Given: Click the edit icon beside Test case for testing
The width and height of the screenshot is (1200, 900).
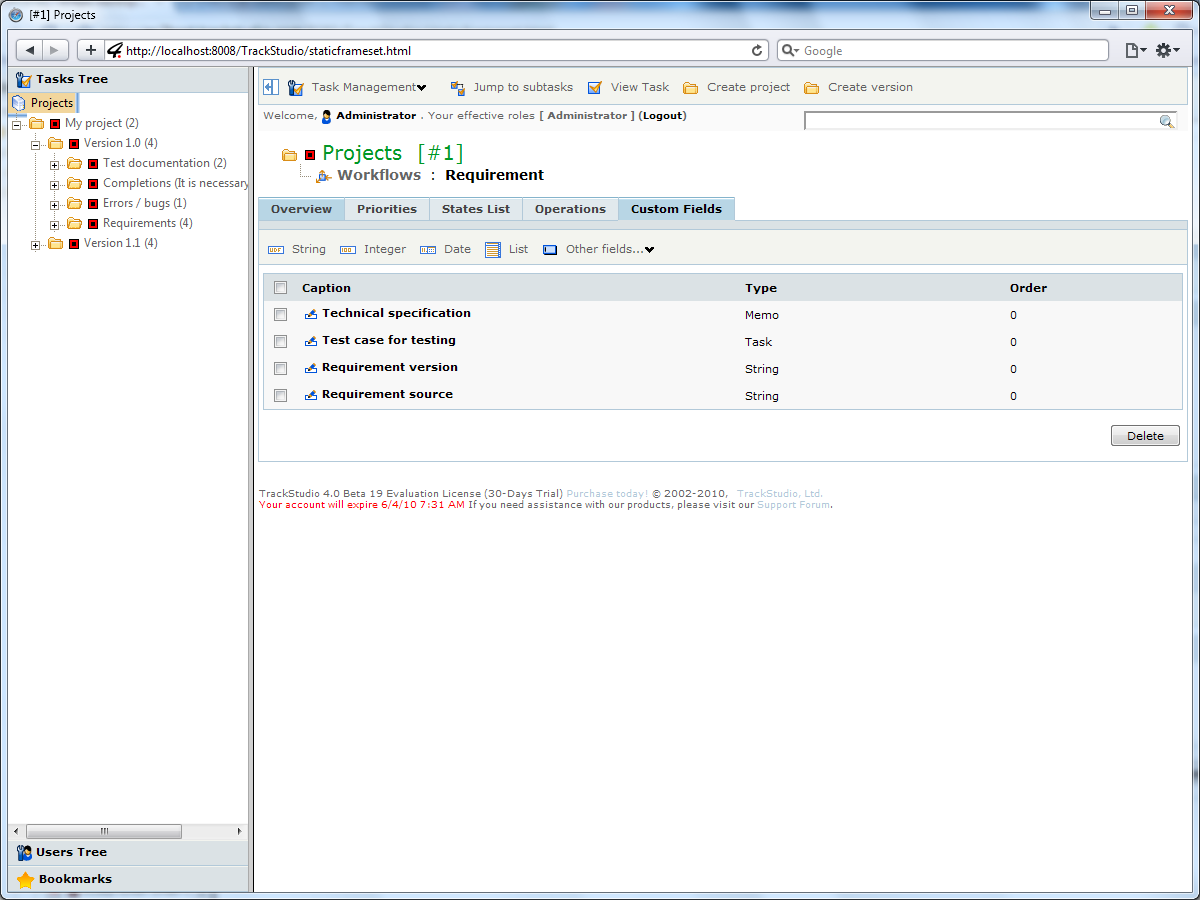Looking at the screenshot, I should [x=311, y=341].
